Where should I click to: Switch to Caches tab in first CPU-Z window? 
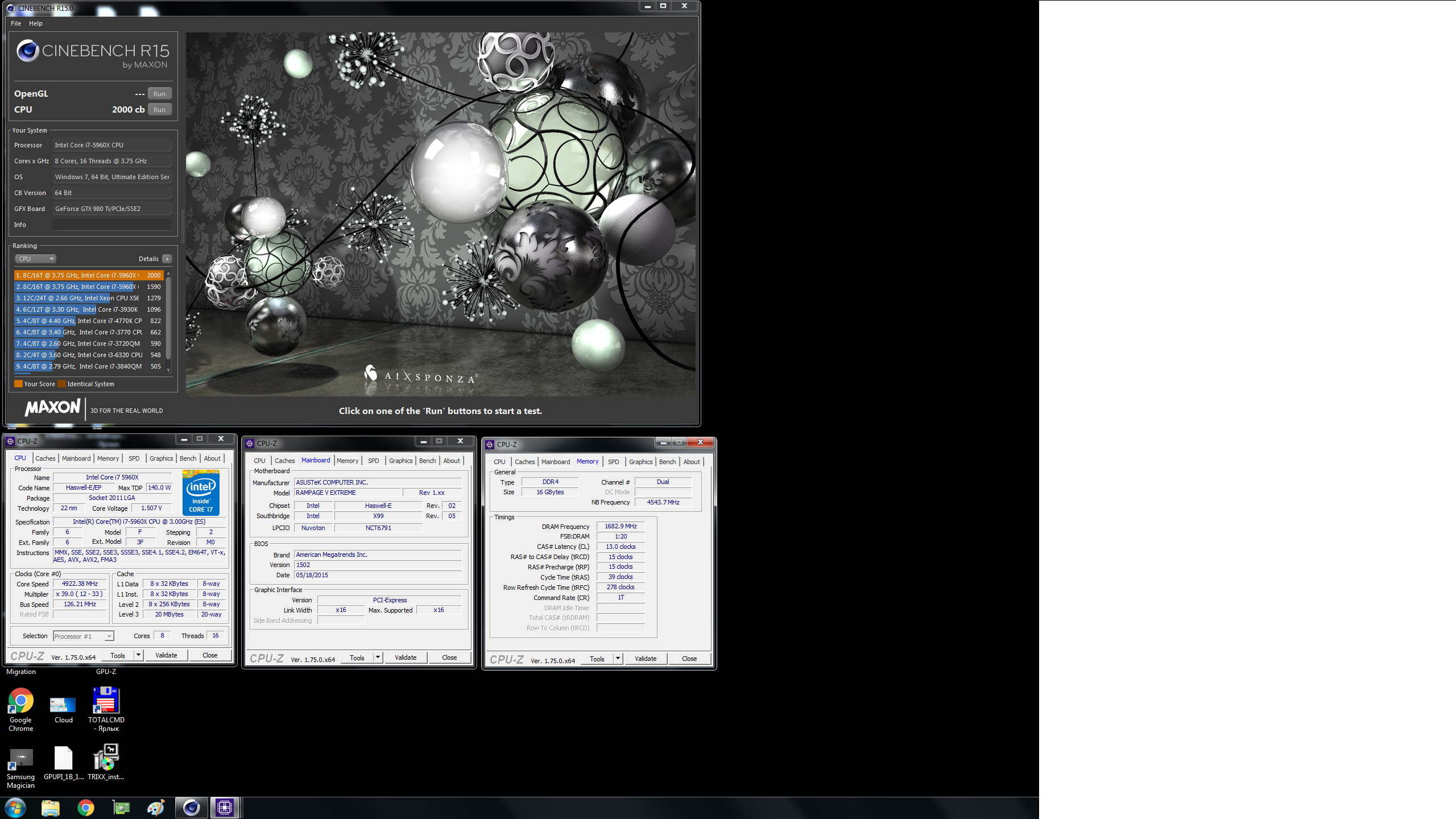point(45,458)
